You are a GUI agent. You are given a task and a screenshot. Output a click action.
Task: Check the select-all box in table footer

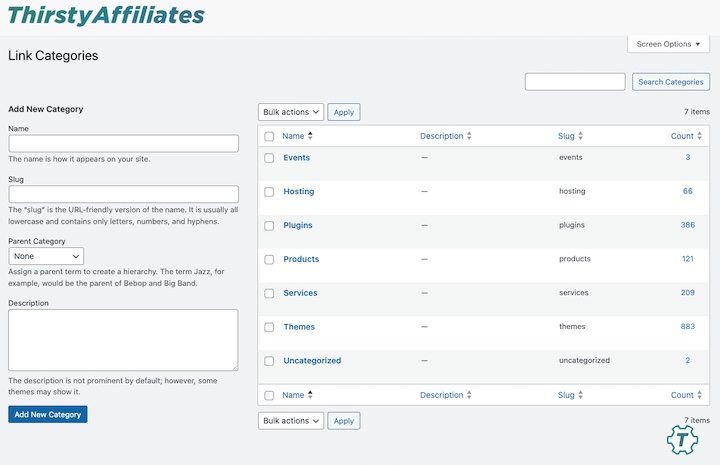(x=269, y=395)
